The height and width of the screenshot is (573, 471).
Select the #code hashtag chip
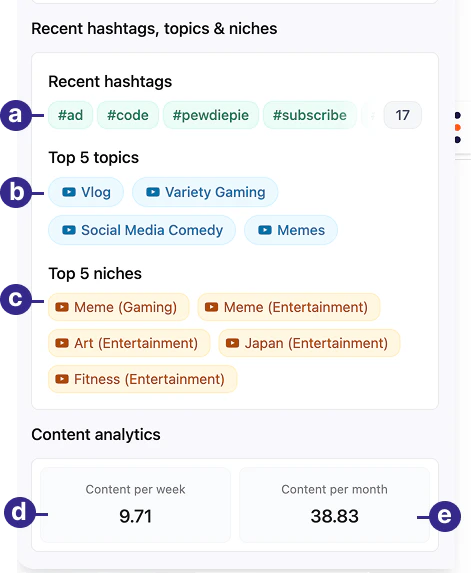coord(128,115)
